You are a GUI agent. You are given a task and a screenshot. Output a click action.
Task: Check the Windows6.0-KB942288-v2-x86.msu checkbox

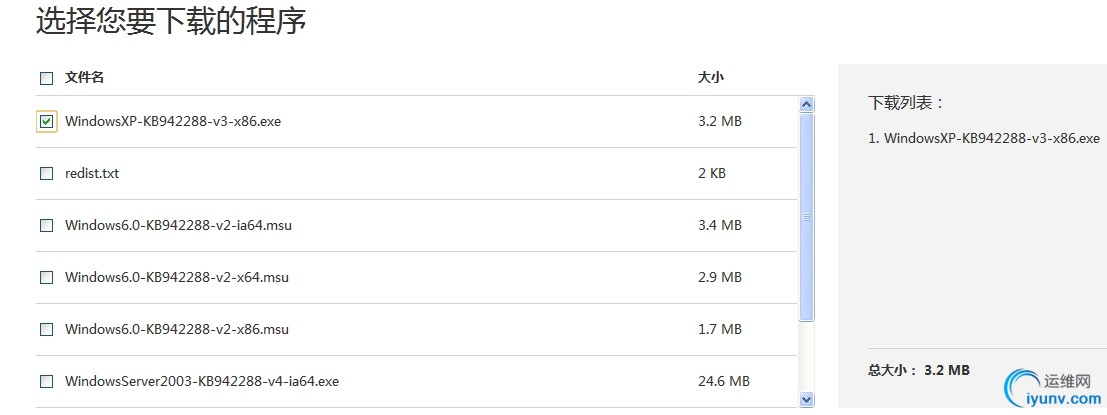click(46, 329)
